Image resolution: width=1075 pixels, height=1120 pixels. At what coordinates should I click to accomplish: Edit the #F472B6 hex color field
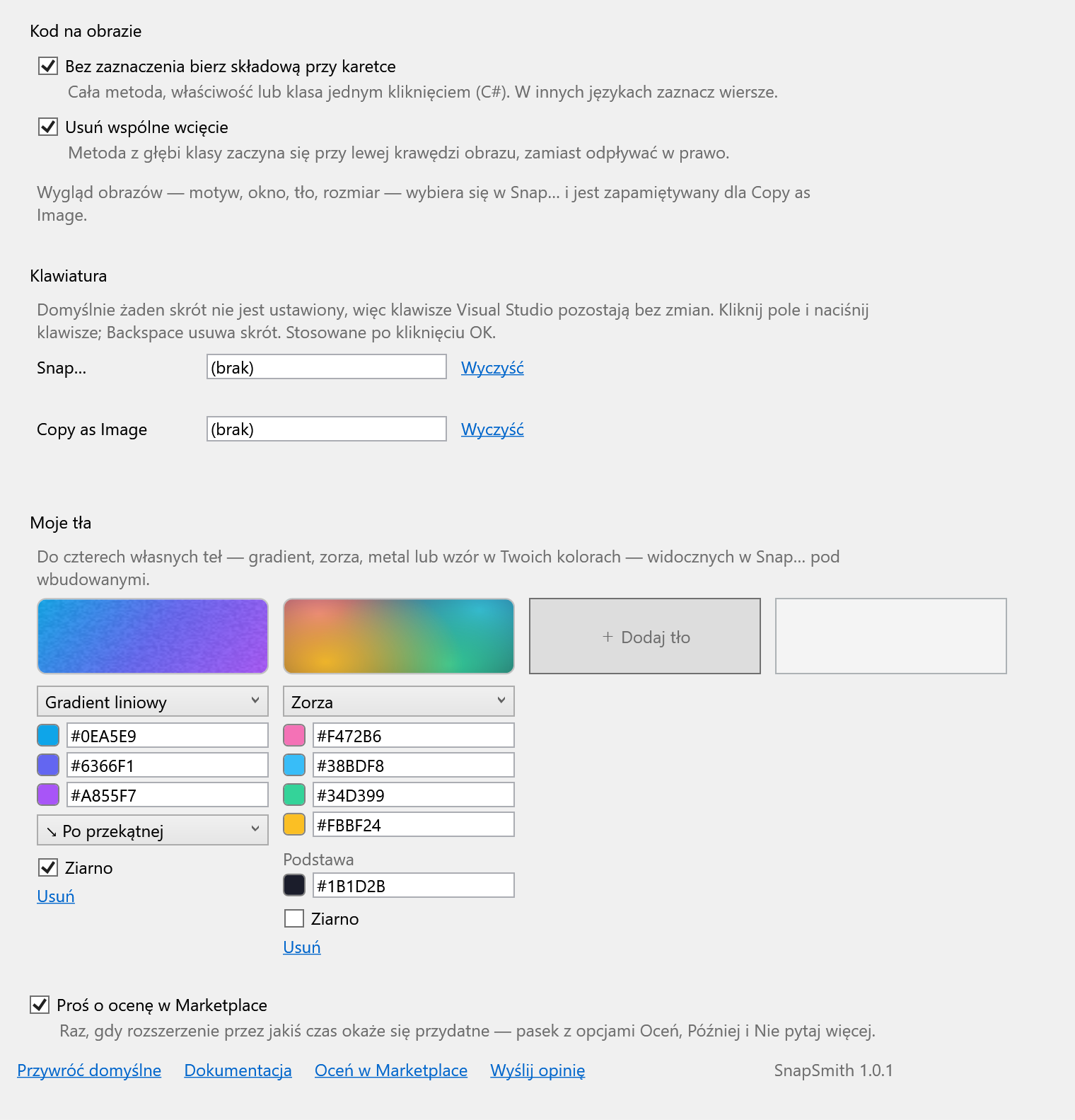pos(414,735)
